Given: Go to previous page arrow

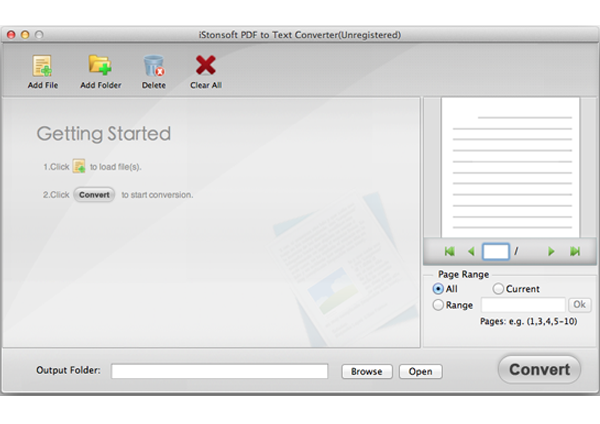Looking at the screenshot, I should click(470, 252).
